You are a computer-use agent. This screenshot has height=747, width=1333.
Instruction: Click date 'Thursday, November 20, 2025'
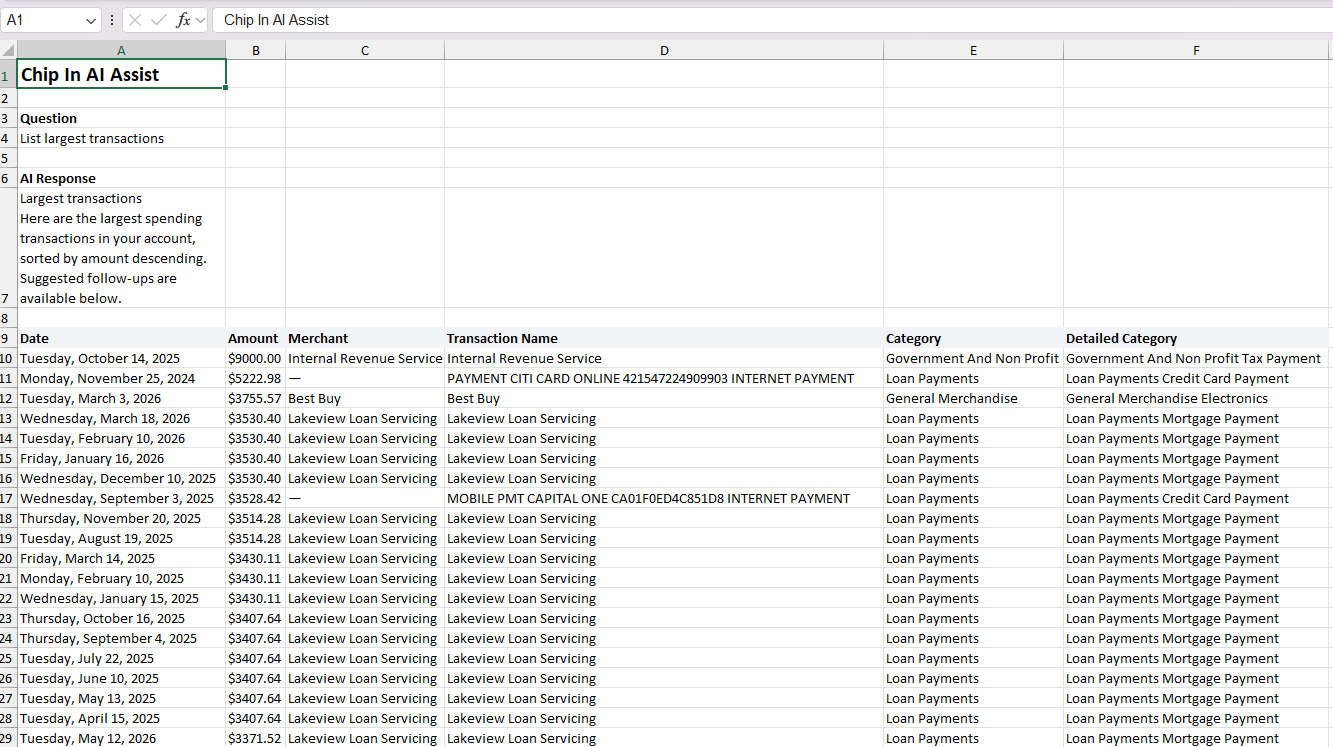[121, 518]
